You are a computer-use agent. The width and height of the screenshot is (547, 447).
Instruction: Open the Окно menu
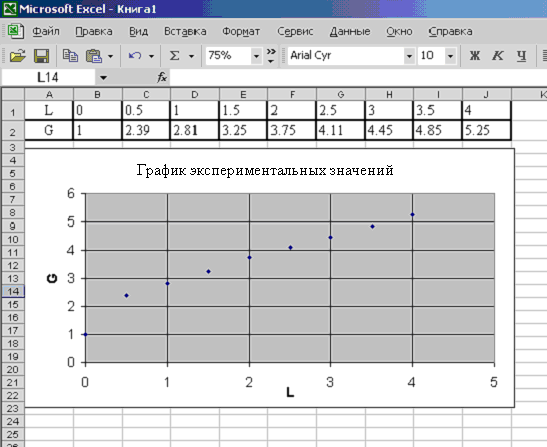399,31
